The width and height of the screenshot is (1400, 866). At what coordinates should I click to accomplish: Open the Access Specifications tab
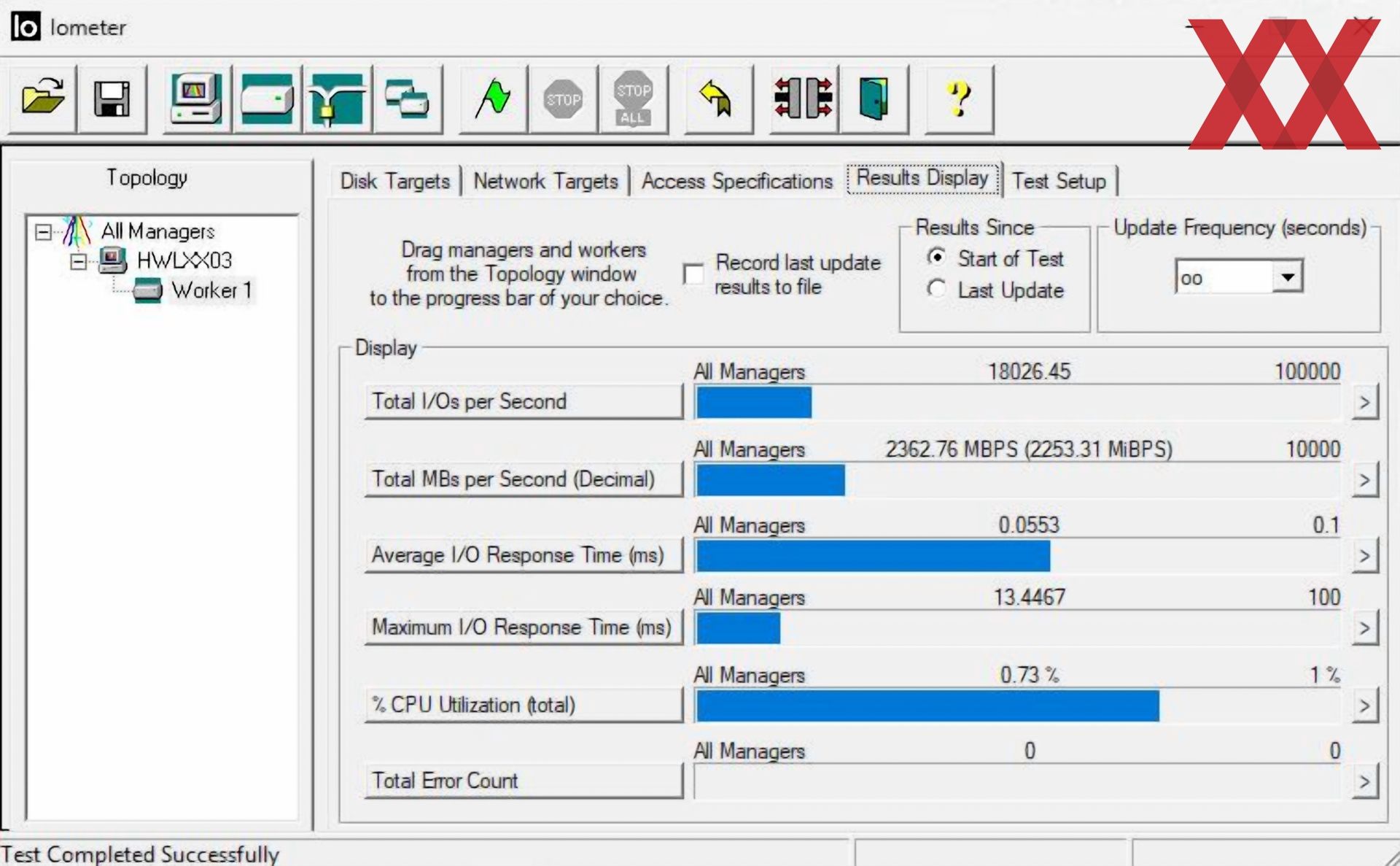coord(736,181)
